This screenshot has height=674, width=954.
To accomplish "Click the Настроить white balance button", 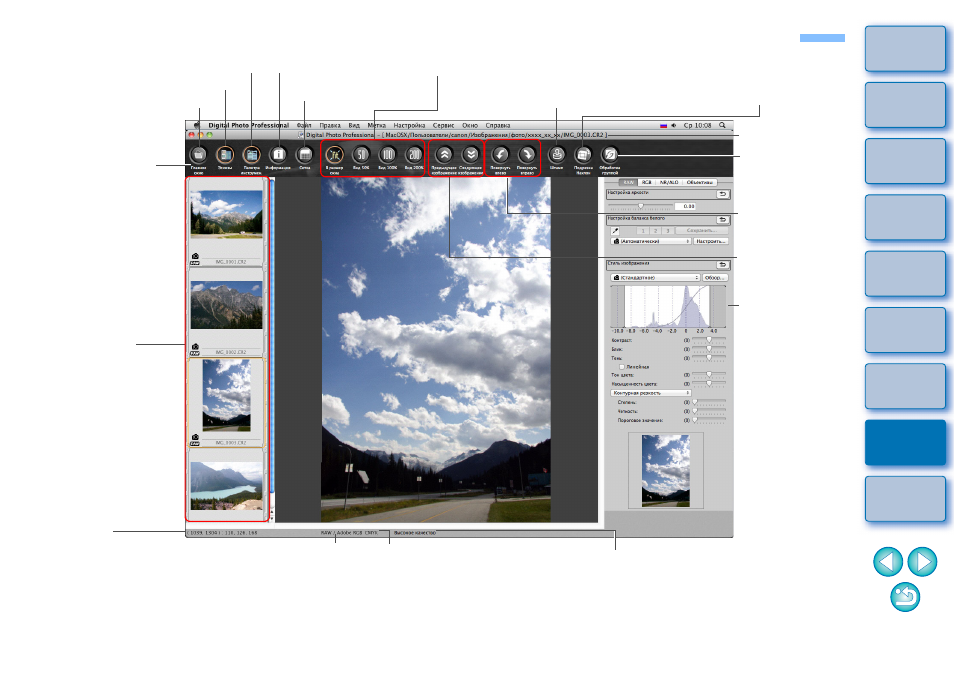I will 711,241.
